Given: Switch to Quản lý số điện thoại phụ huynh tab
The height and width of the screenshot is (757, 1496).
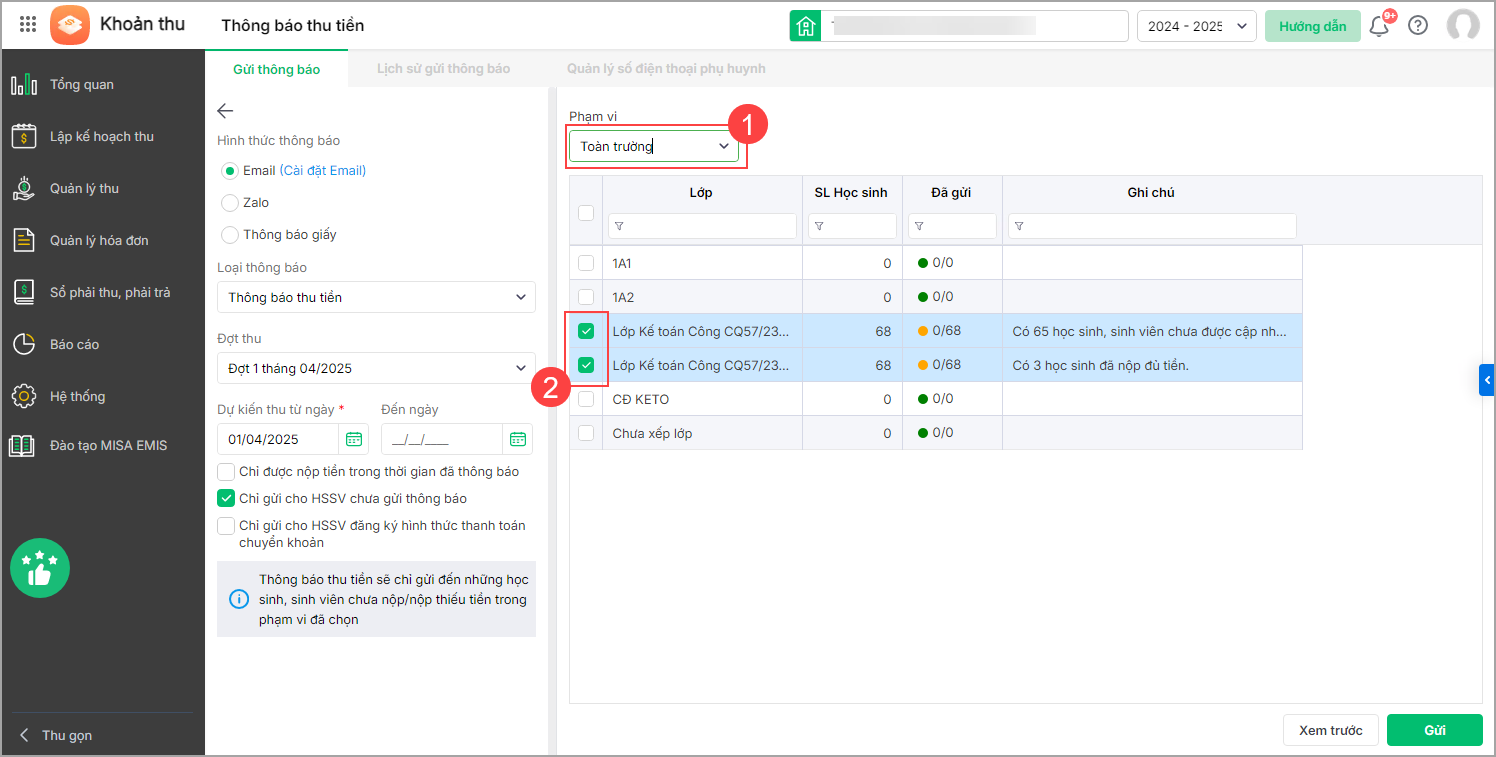Looking at the screenshot, I should [666, 69].
